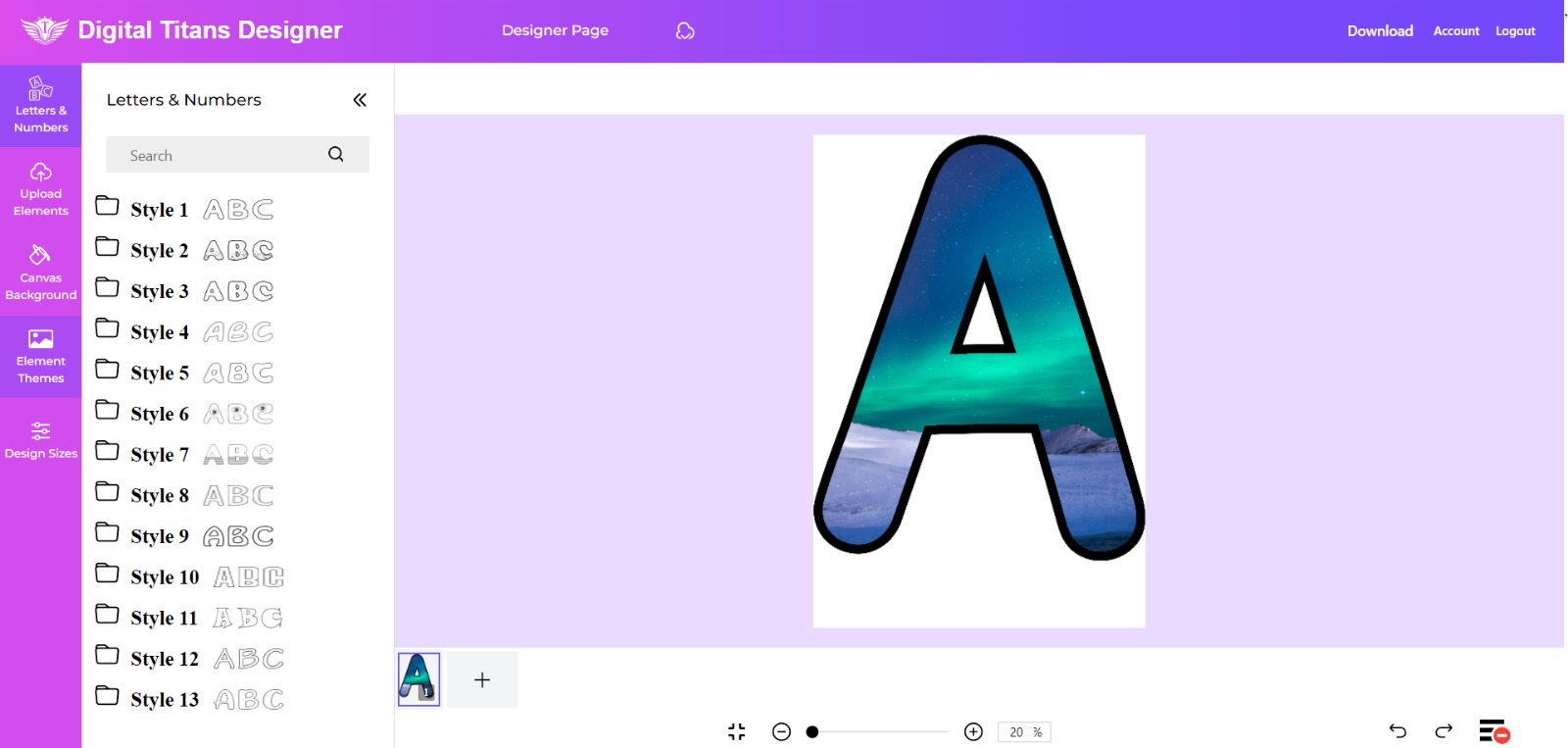Select the Element Themes sidebar icon

click(x=40, y=356)
